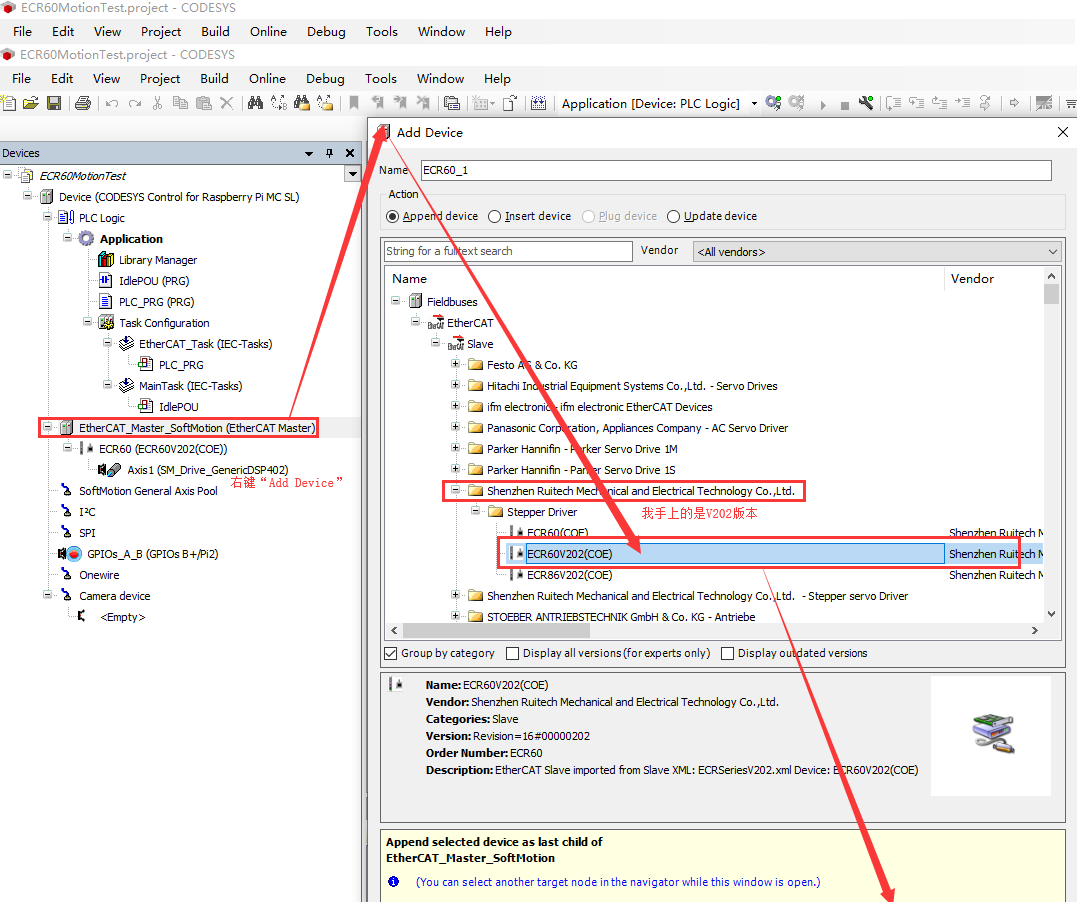Image resolution: width=1077 pixels, height=902 pixels.
Task: Click the wrench debug icon in toolbar
Action: pyautogui.click(x=867, y=103)
